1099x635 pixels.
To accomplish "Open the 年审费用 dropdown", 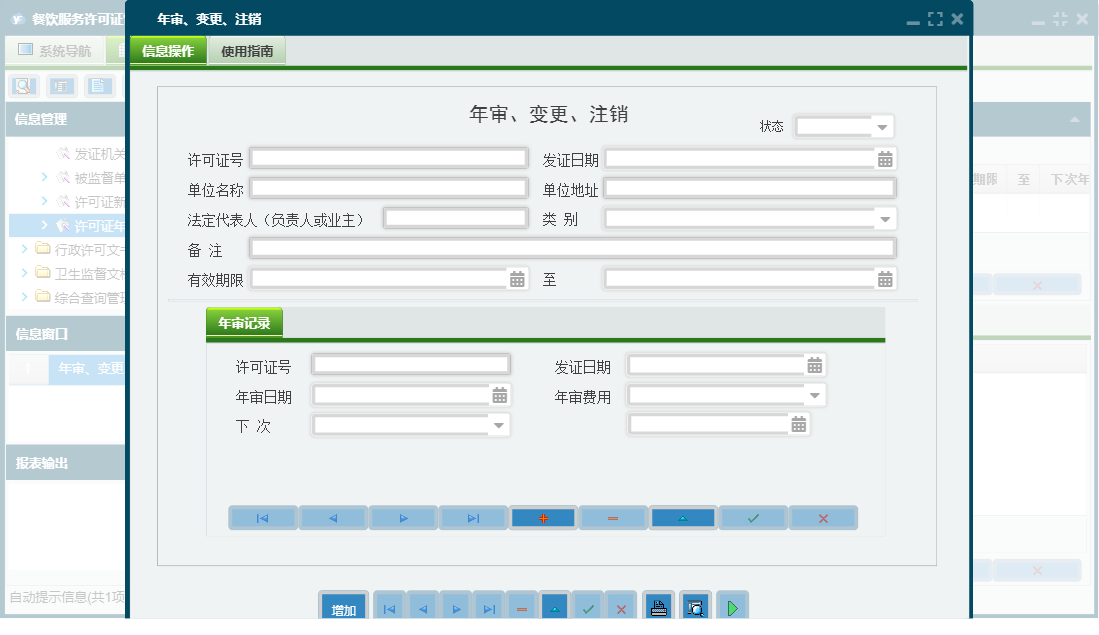I will (x=814, y=395).
